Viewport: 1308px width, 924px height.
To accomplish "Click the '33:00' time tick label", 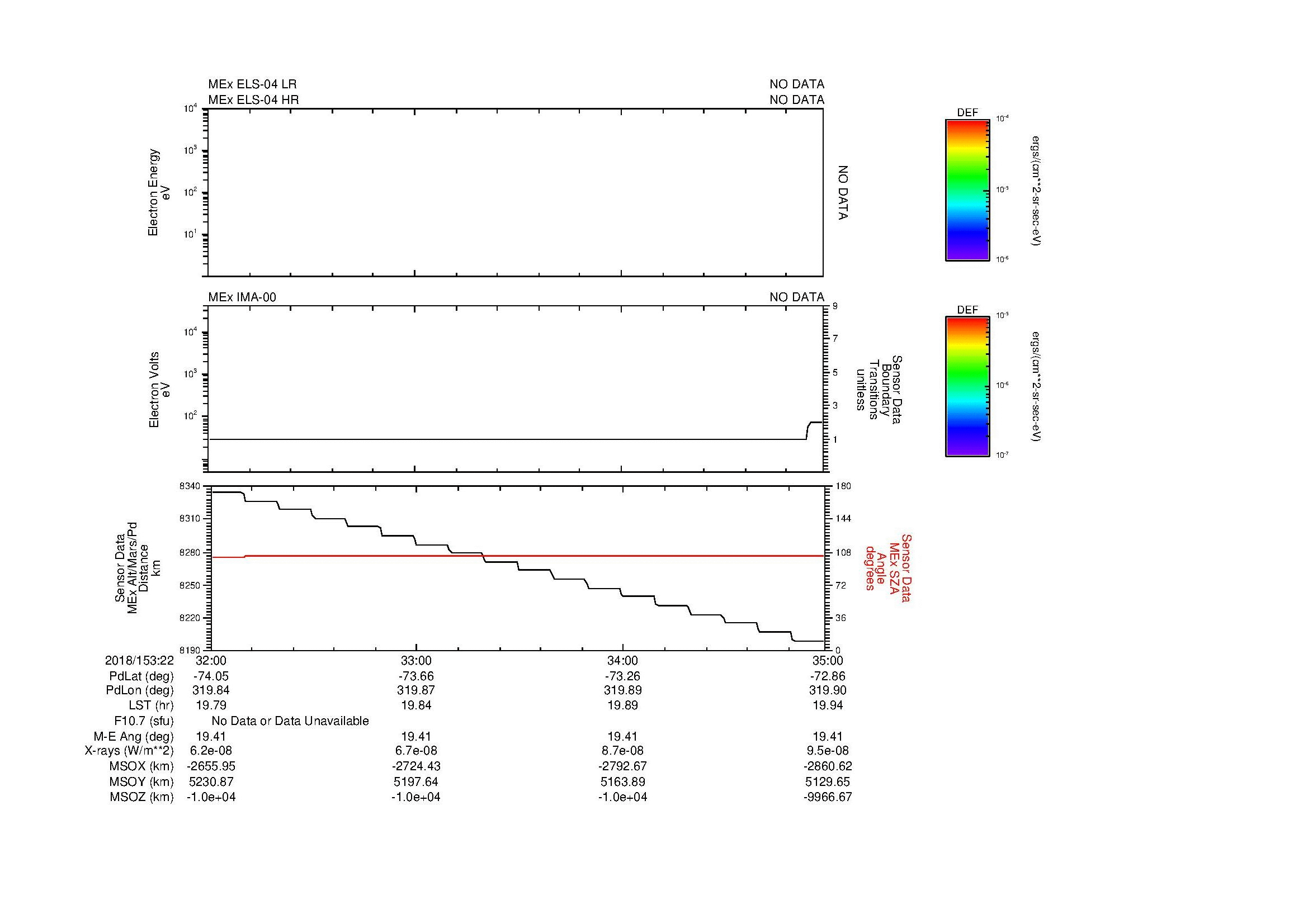I will pos(417,660).
